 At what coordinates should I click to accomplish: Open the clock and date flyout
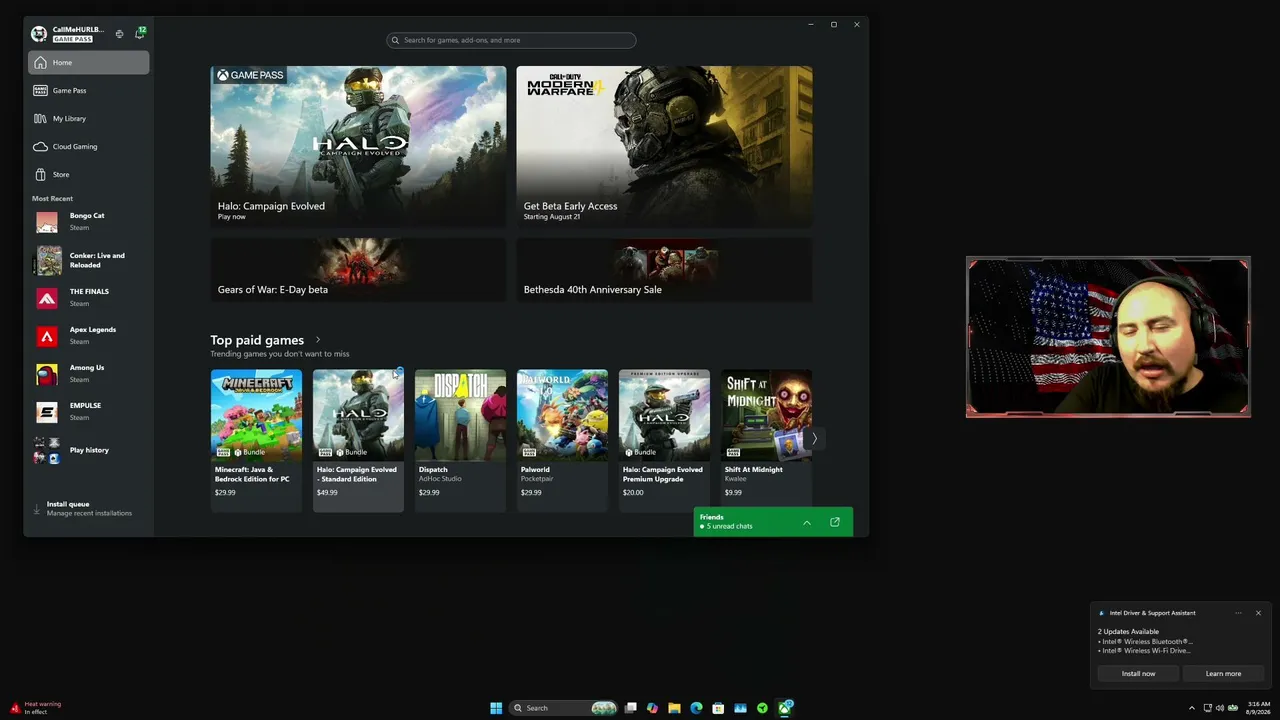pyautogui.click(x=1258, y=708)
